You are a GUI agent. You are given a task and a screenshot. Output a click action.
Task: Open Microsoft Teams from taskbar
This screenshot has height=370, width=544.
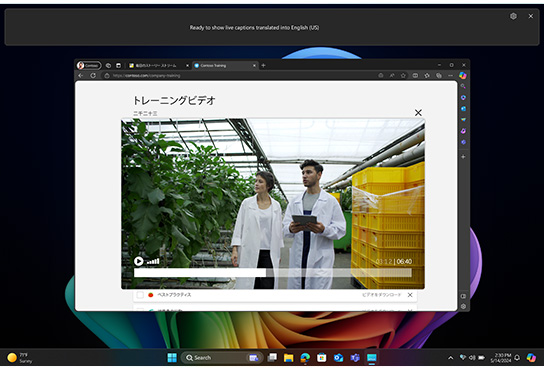click(355, 358)
